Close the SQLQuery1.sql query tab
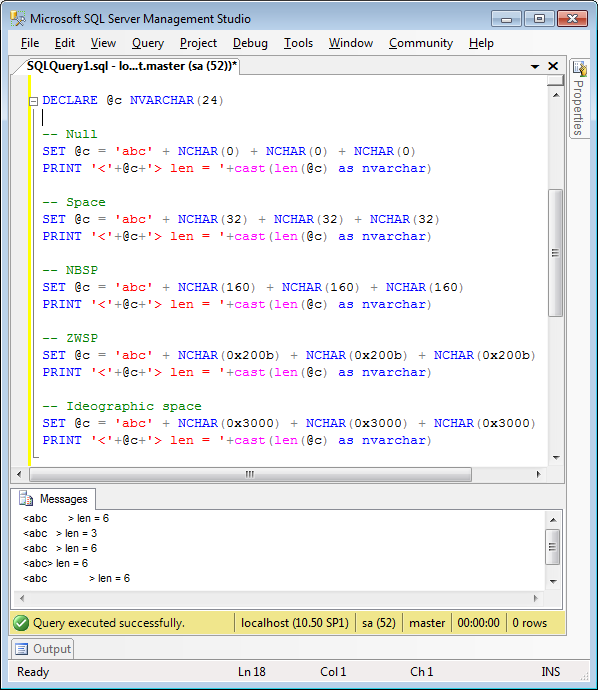 tap(553, 66)
